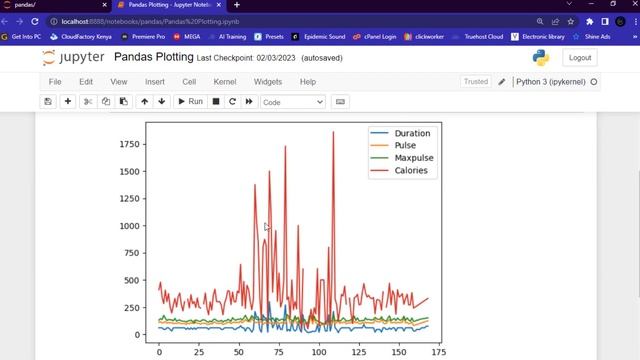Restart kernel and run all cells icon
This screenshot has width=640, height=360.
249,102
